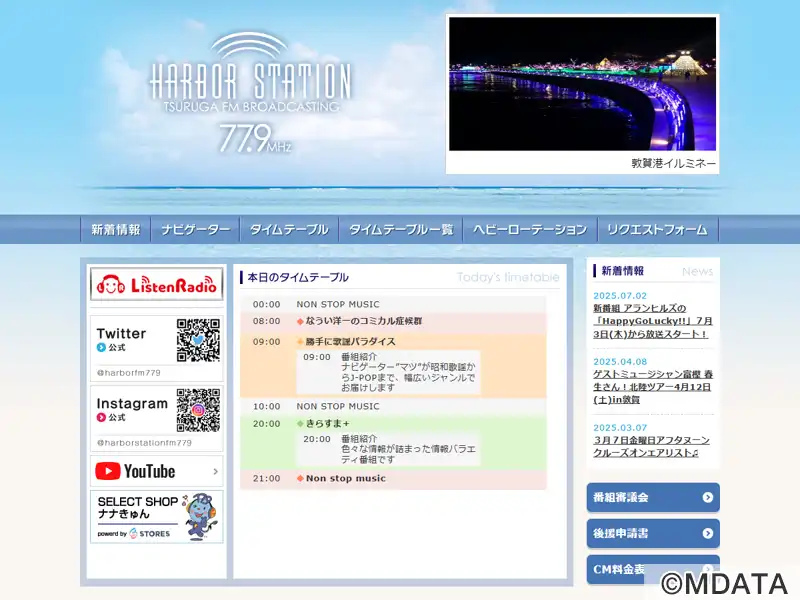Click the 2025.07.02 news date

pyautogui.click(x=620, y=296)
